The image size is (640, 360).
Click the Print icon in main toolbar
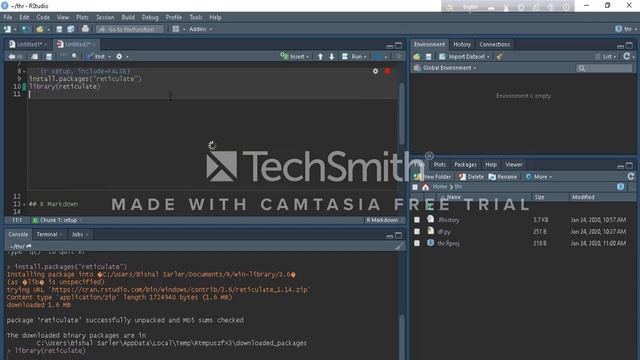[85, 29]
